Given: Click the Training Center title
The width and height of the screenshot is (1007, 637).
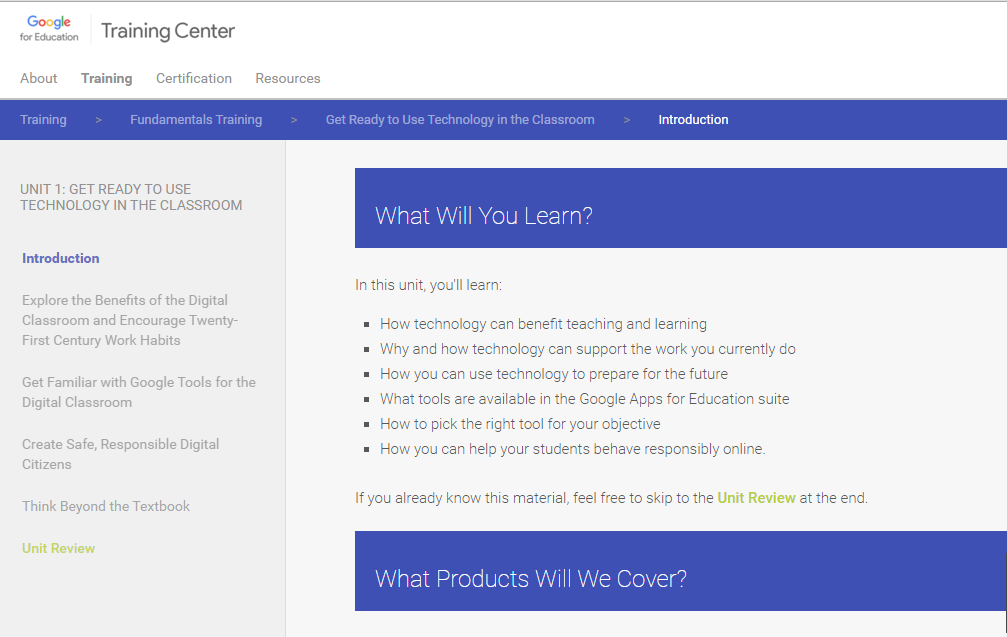Looking at the screenshot, I should click(168, 31).
